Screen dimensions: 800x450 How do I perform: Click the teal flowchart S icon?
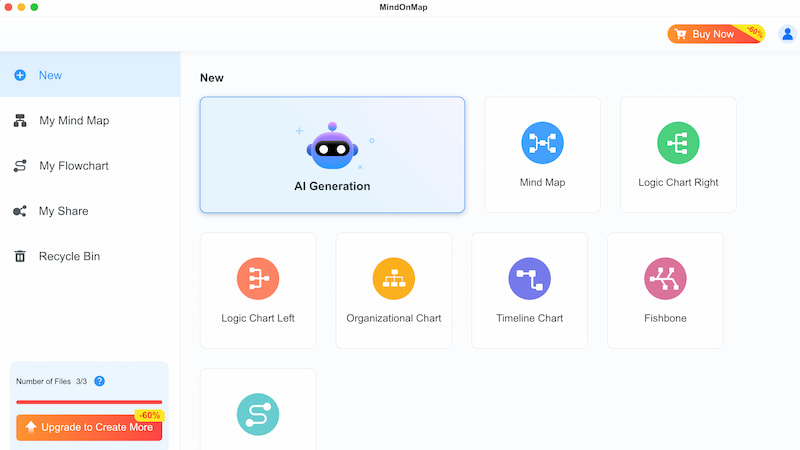[258, 414]
